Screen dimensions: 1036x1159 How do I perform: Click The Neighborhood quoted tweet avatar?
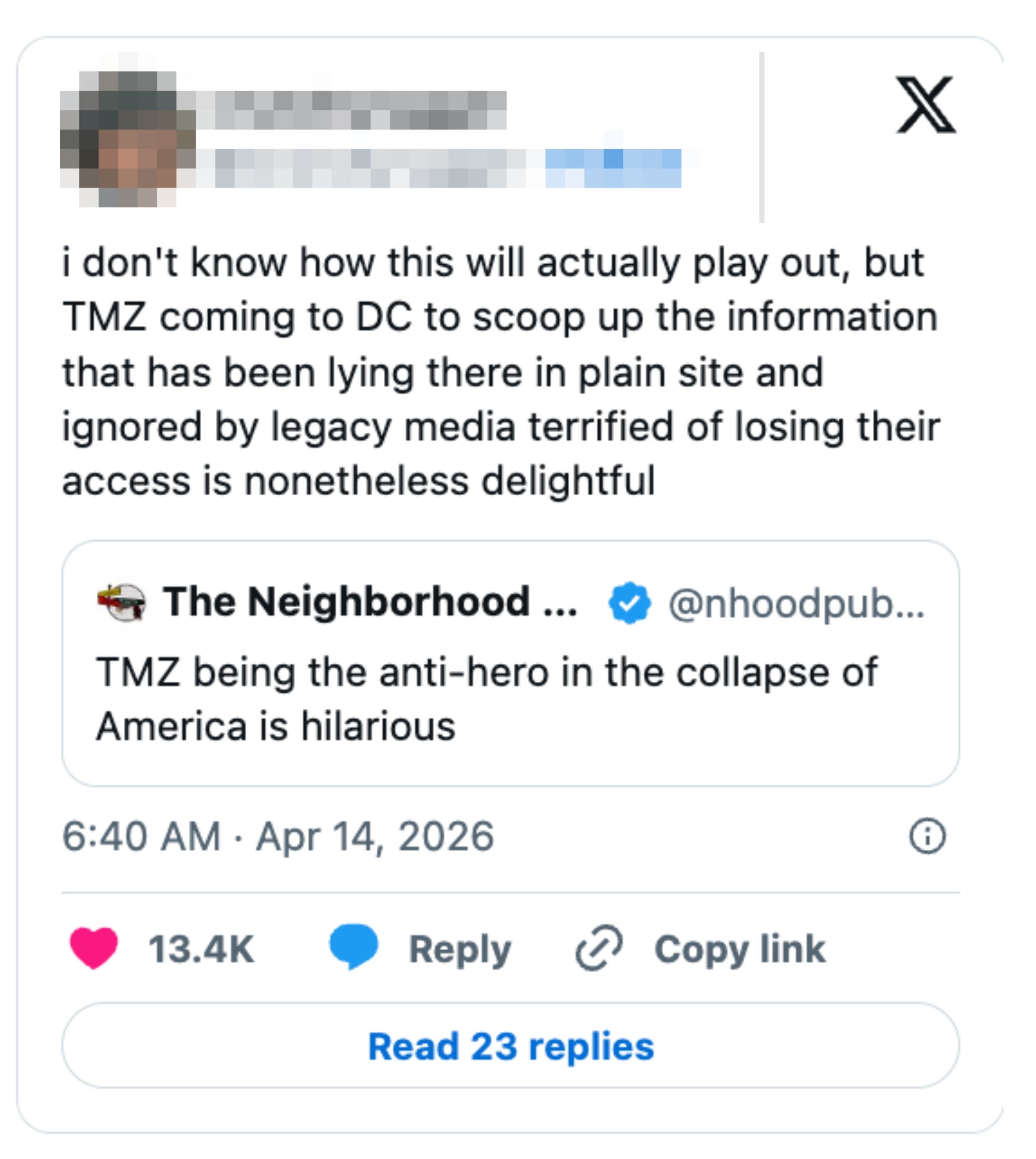(121, 603)
